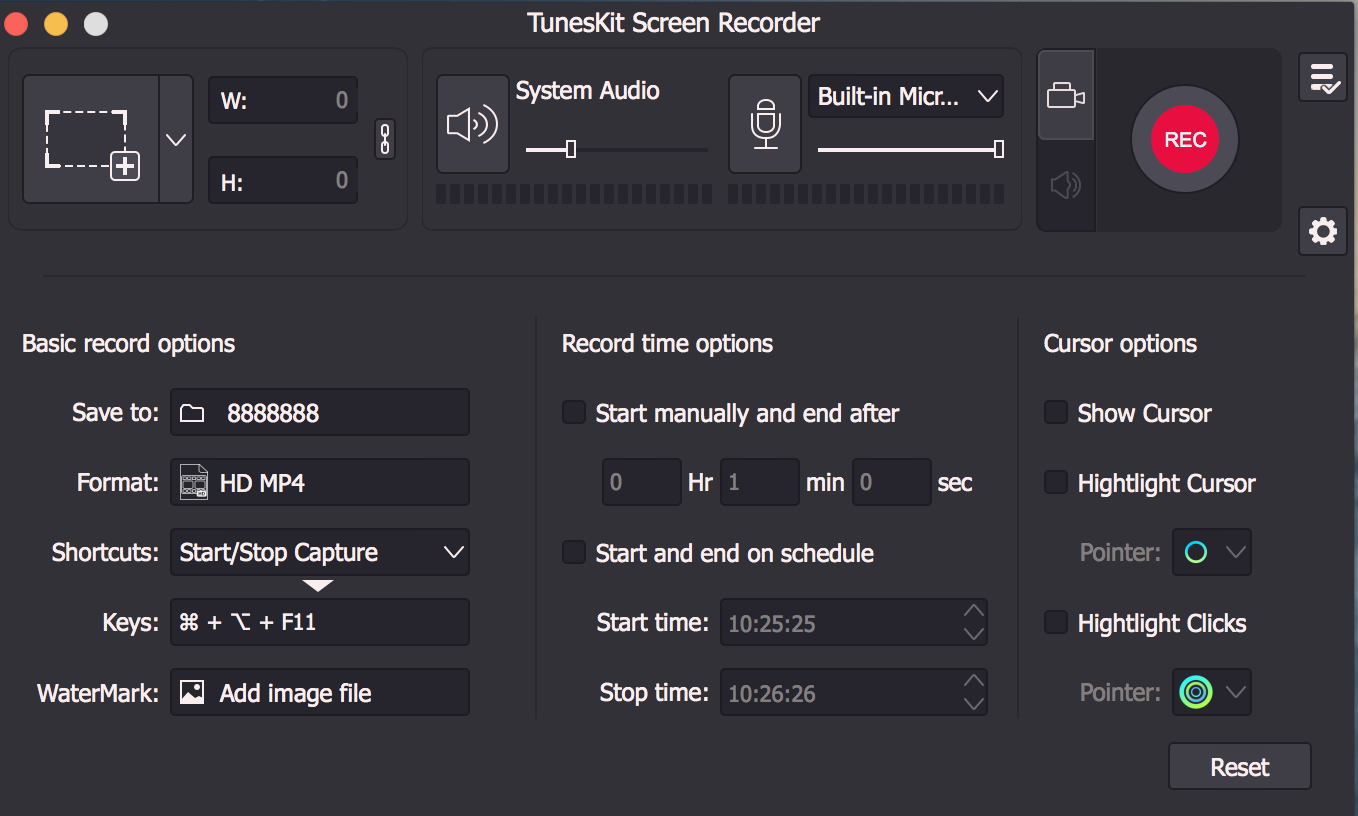The height and width of the screenshot is (816, 1358).
Task: Click the Basic record options heading
Action: coord(129,344)
